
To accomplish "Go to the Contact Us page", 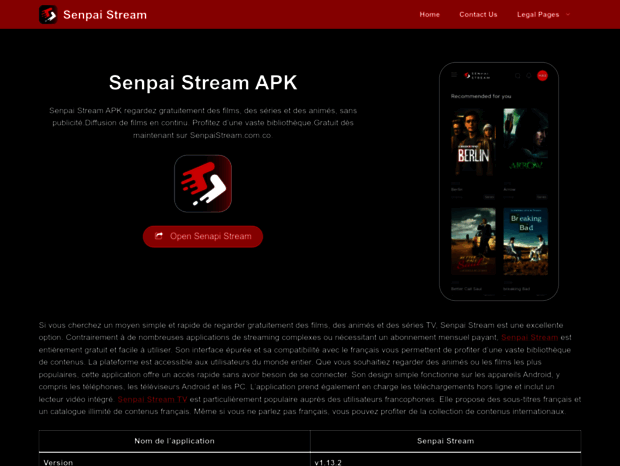I will (x=478, y=15).
